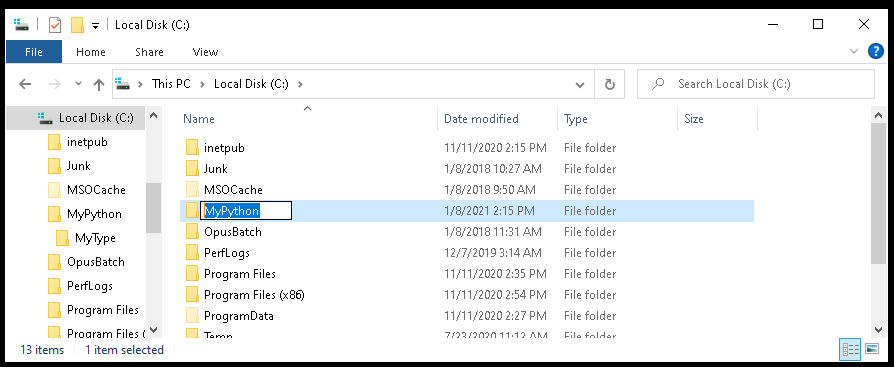Refresh the Local Disk (C:) view
This screenshot has width=894, height=367.
pyautogui.click(x=609, y=84)
